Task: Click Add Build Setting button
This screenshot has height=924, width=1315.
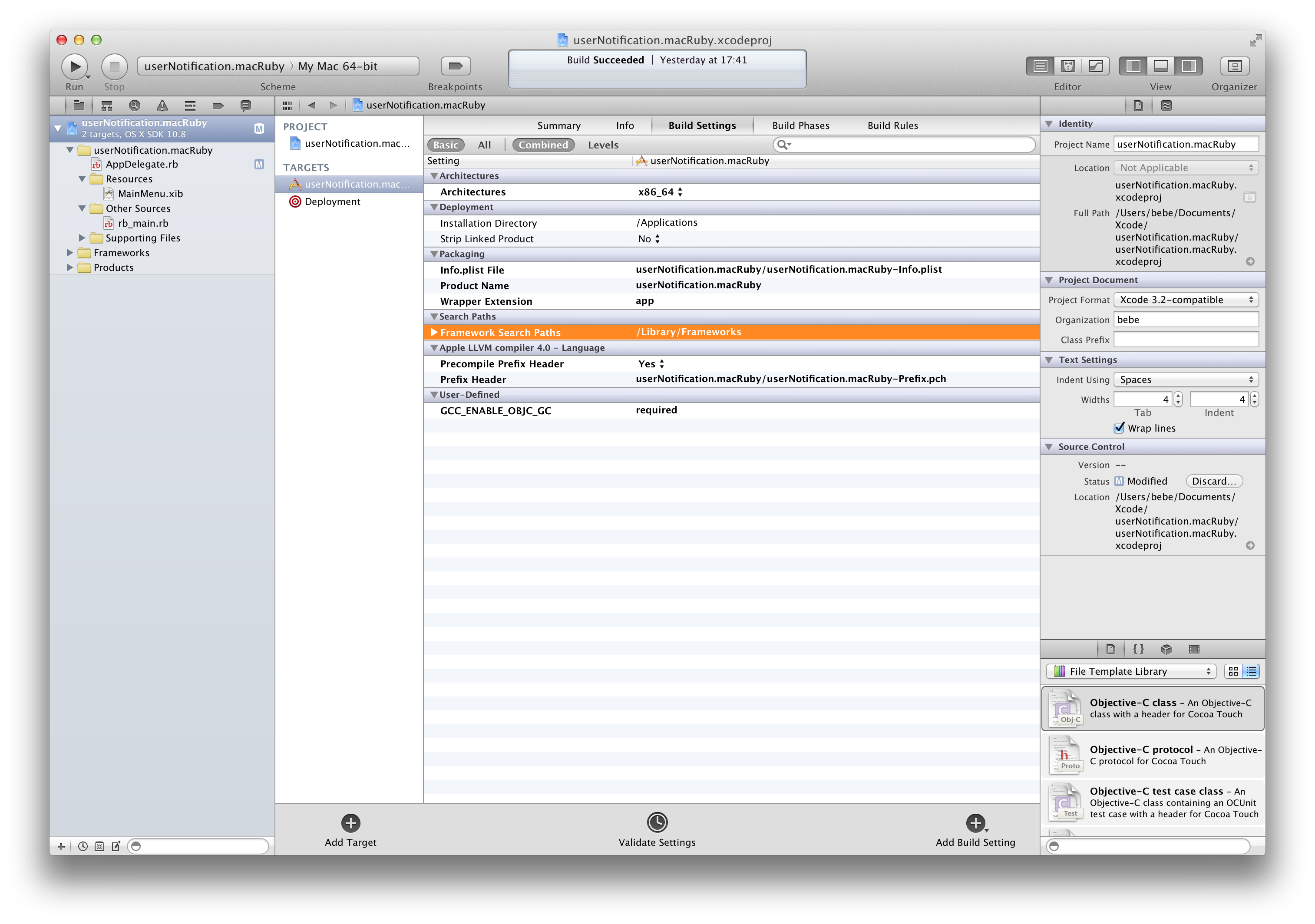Action: (975, 830)
